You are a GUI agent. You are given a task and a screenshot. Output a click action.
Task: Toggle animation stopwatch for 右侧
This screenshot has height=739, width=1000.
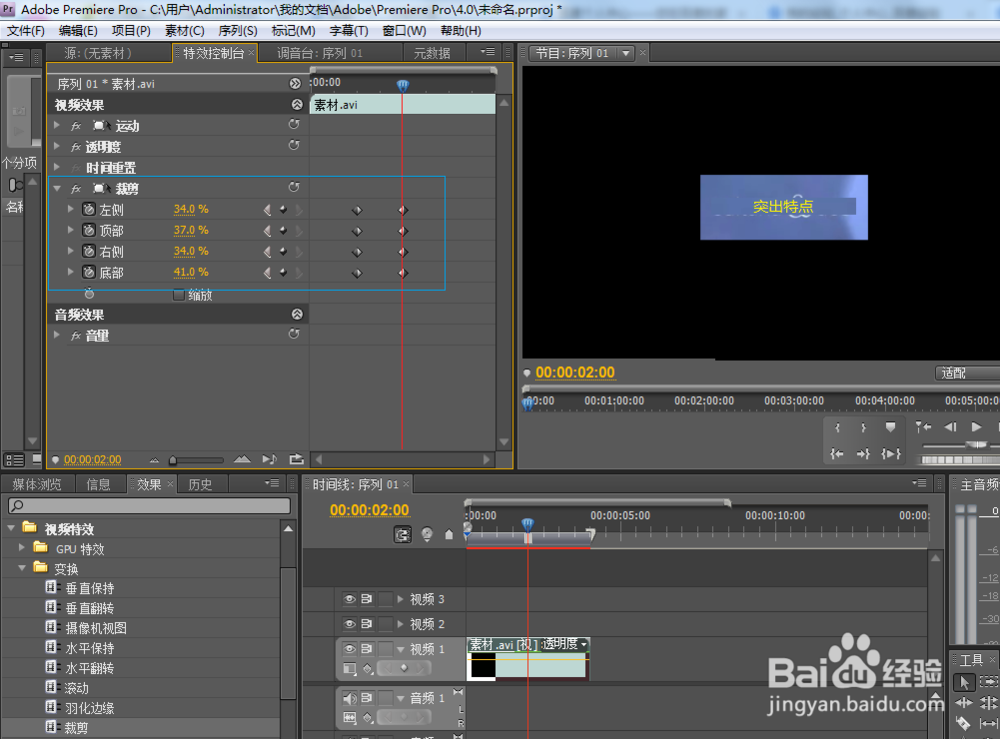(x=89, y=251)
